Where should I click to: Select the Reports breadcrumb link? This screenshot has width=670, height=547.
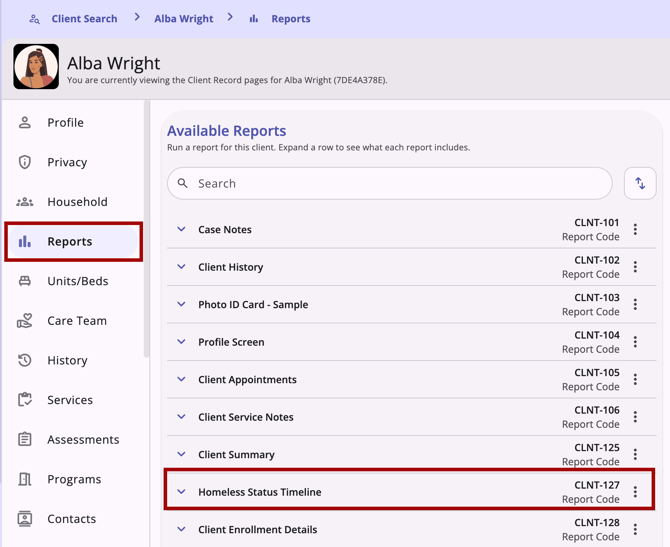(x=291, y=19)
